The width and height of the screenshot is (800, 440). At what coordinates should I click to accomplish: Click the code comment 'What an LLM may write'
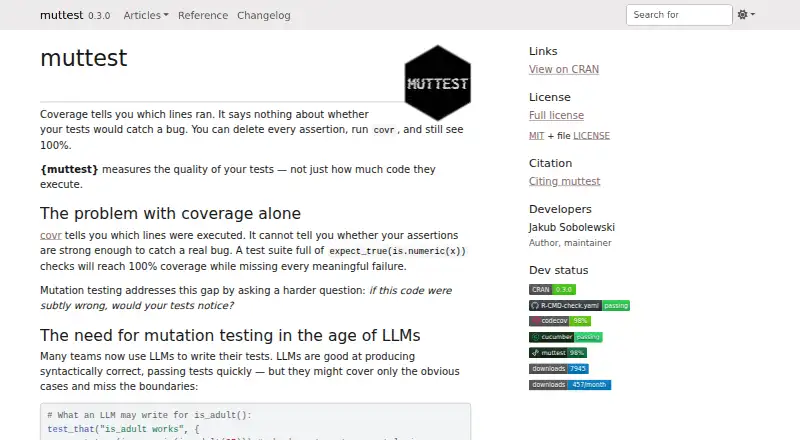(x=149, y=415)
